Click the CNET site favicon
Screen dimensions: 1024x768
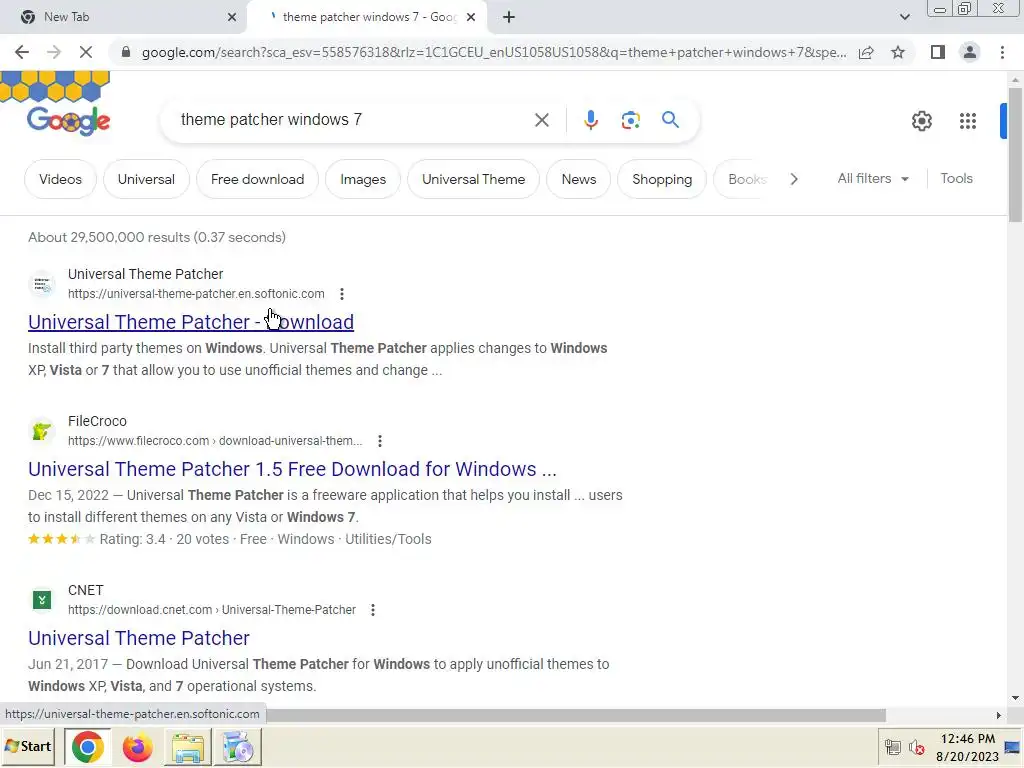click(42, 600)
